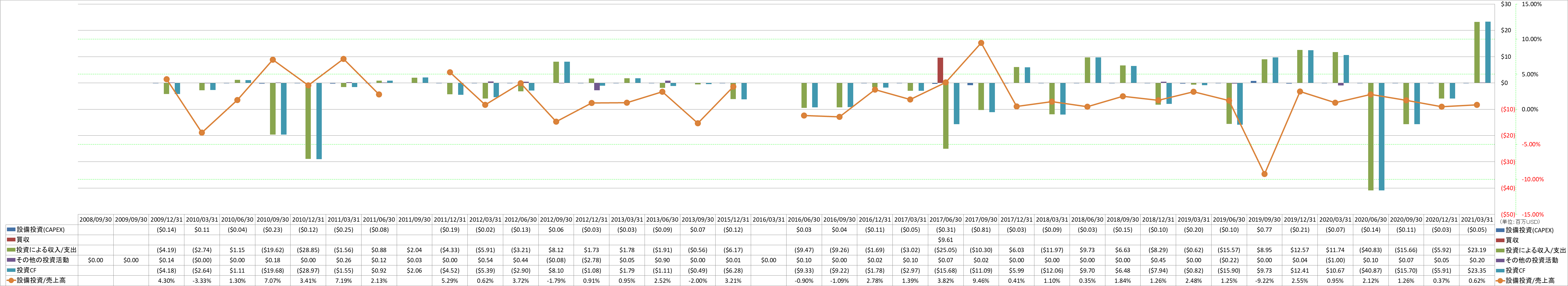Screen dimensions: 1568x286
Task: Click the 7.07% ratio cell
Action: pos(273,280)
